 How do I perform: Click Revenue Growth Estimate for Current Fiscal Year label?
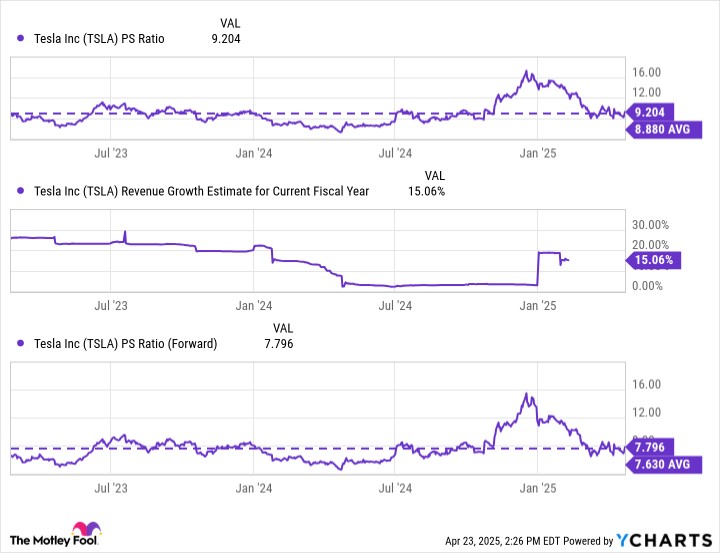tap(245, 191)
